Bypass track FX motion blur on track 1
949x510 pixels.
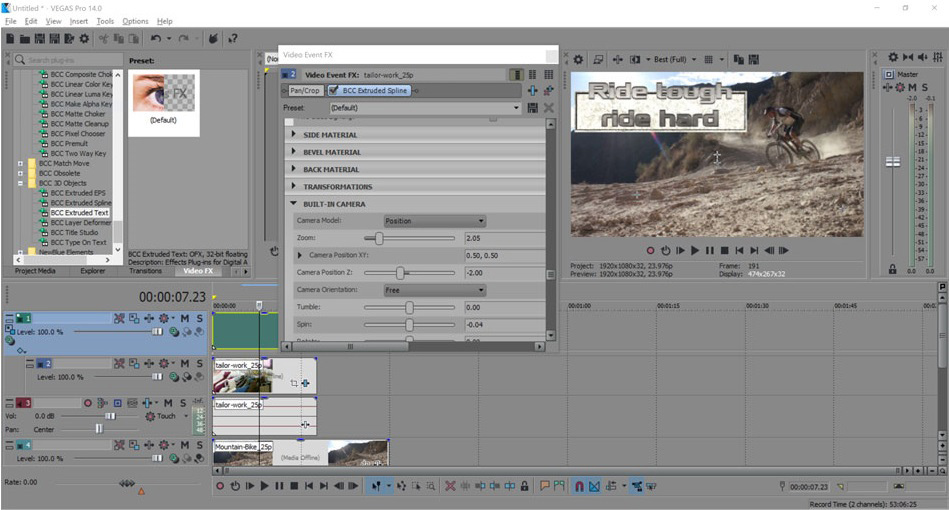[x=119, y=318]
